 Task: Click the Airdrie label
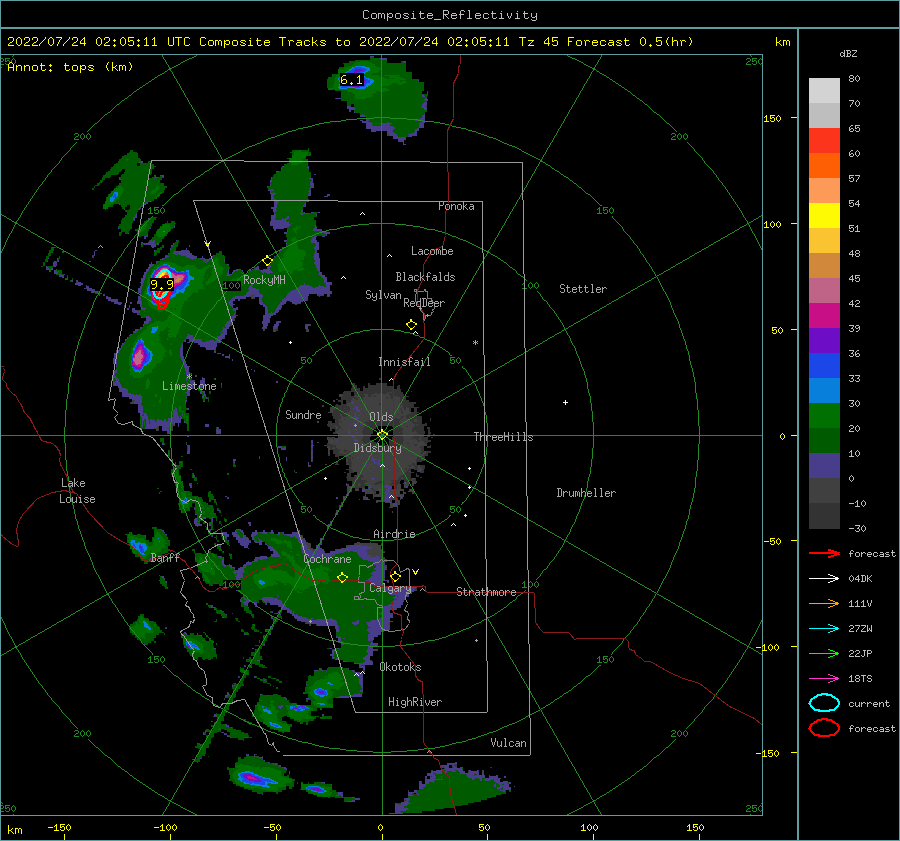[394, 534]
